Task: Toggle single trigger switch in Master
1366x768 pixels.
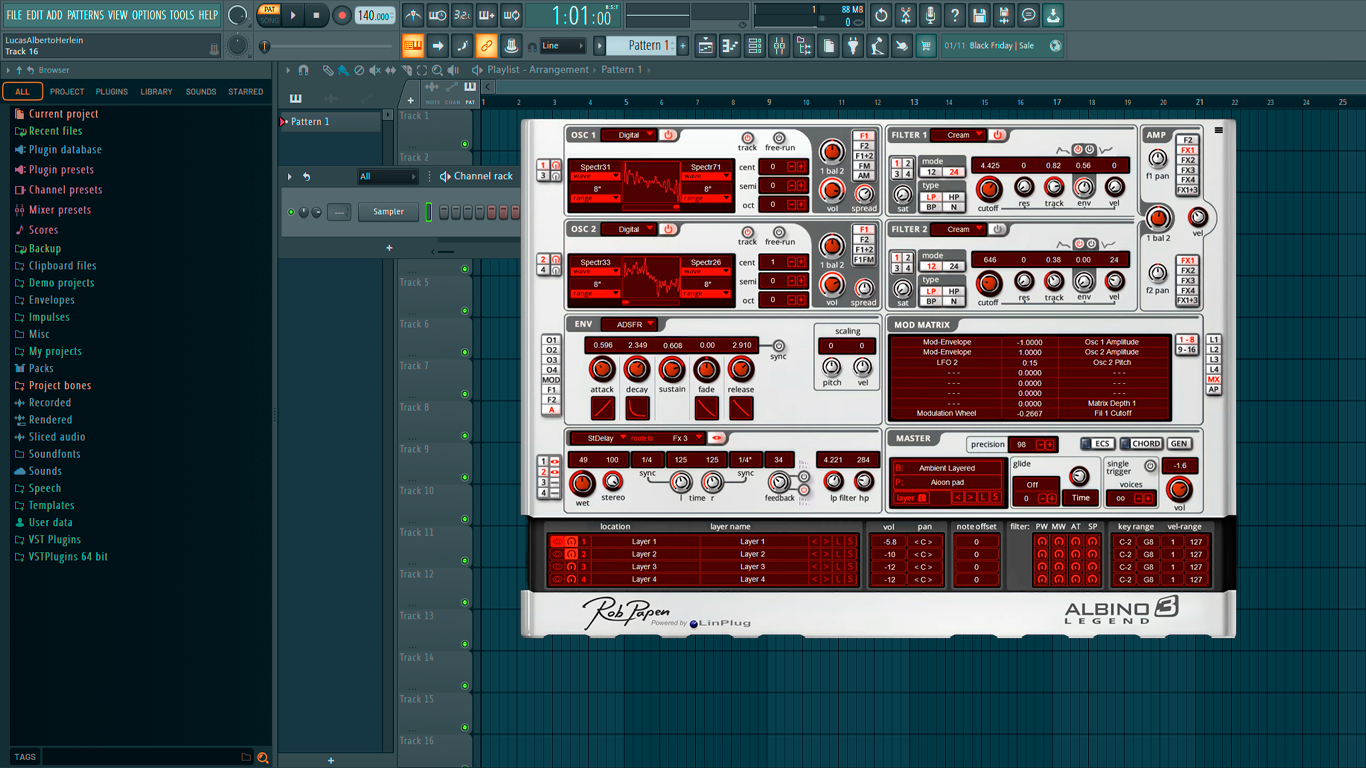Action: pos(1150,466)
